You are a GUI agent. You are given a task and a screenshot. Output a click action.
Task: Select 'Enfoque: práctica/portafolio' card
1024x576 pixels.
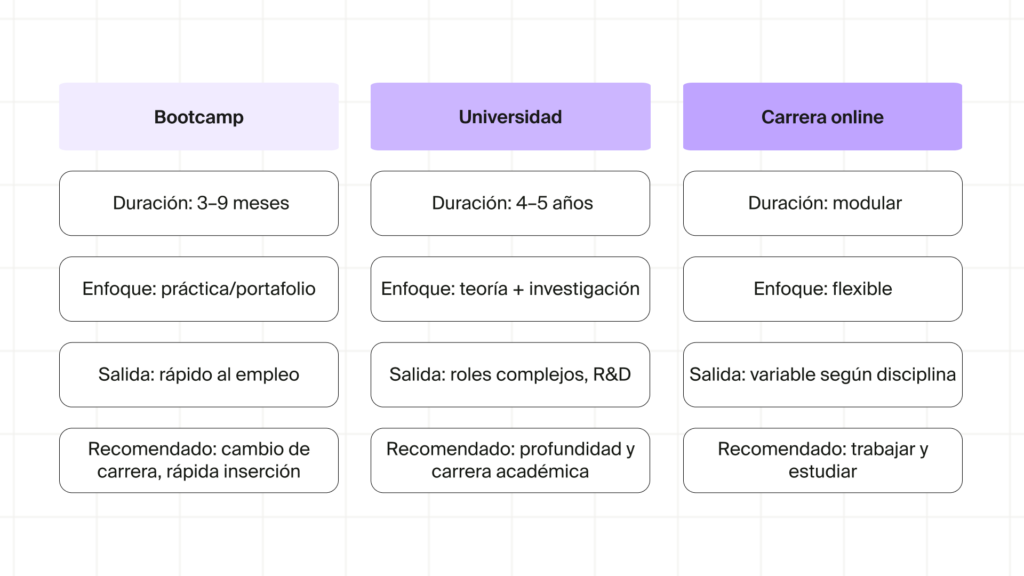pyautogui.click(x=198, y=289)
